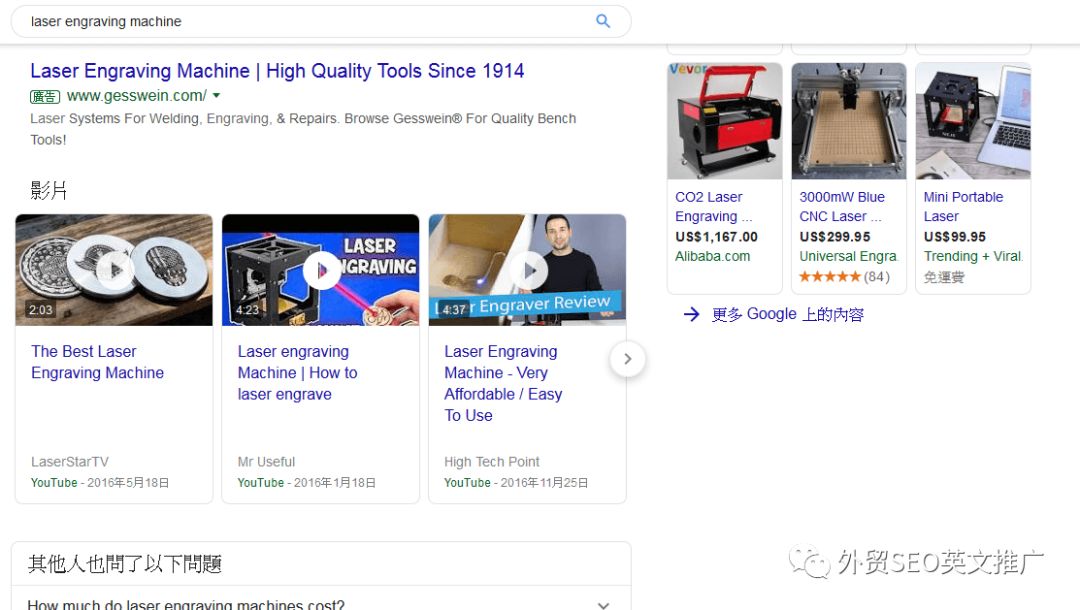Play The Best Laser Engraving Machine video
The height and width of the screenshot is (610, 1080).
pyautogui.click(x=115, y=270)
